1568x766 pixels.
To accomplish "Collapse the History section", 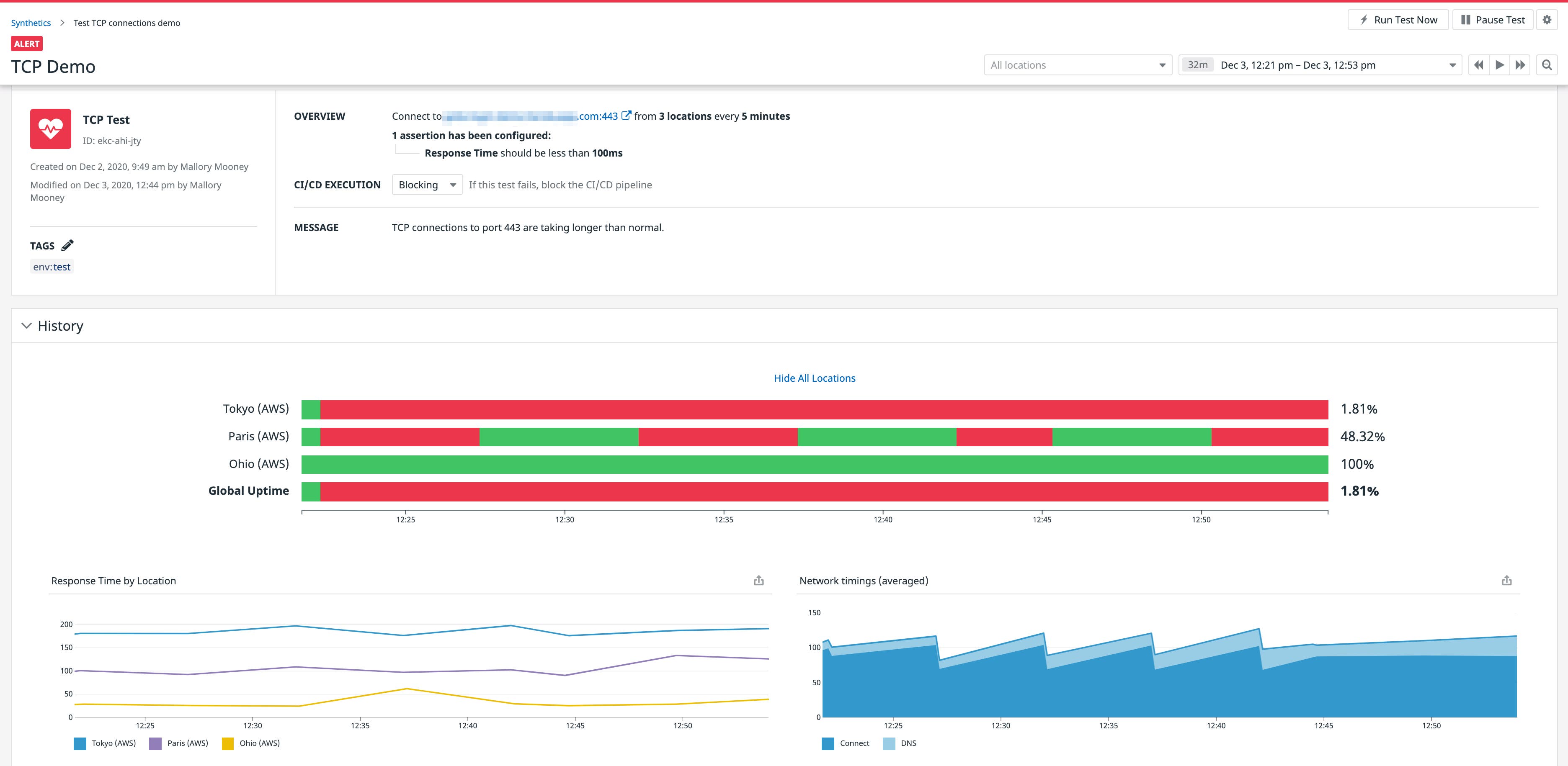I will click(x=26, y=326).
